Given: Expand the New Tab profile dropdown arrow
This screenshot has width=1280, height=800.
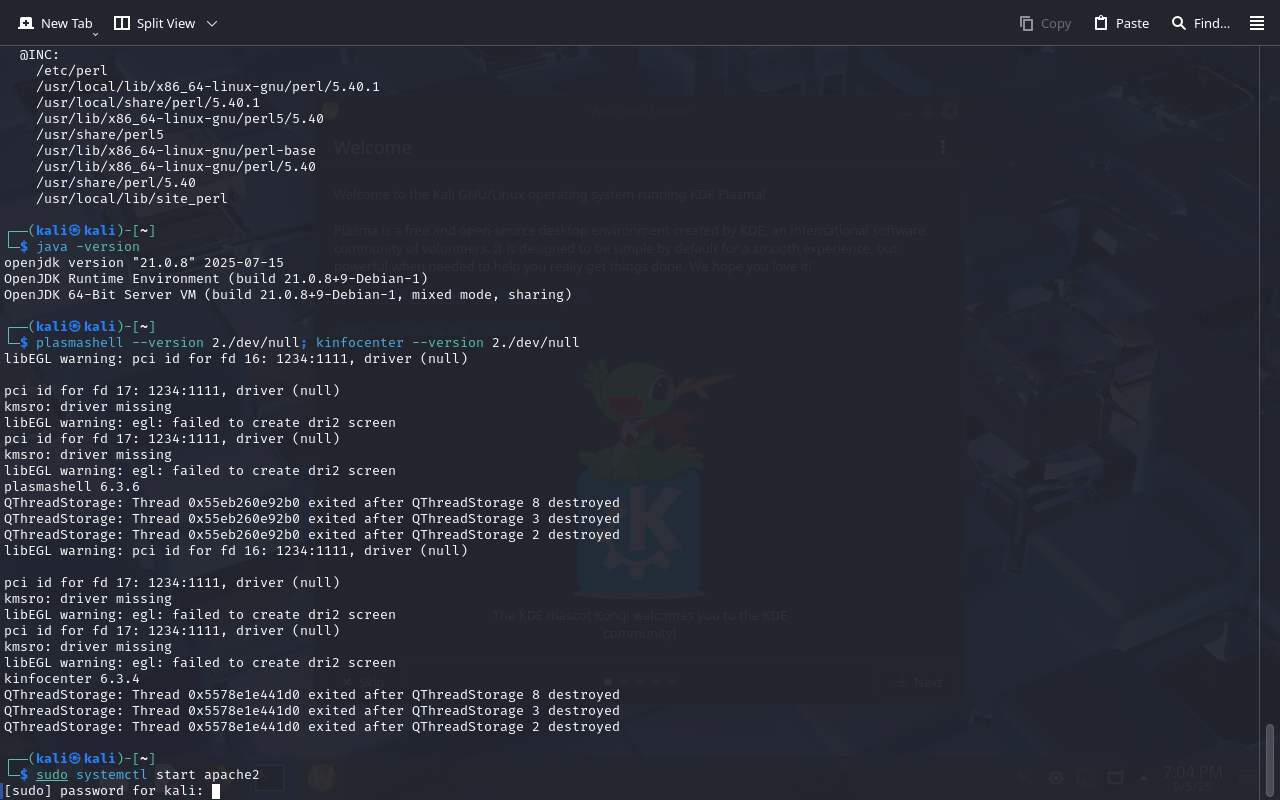Looking at the screenshot, I should [96, 34].
